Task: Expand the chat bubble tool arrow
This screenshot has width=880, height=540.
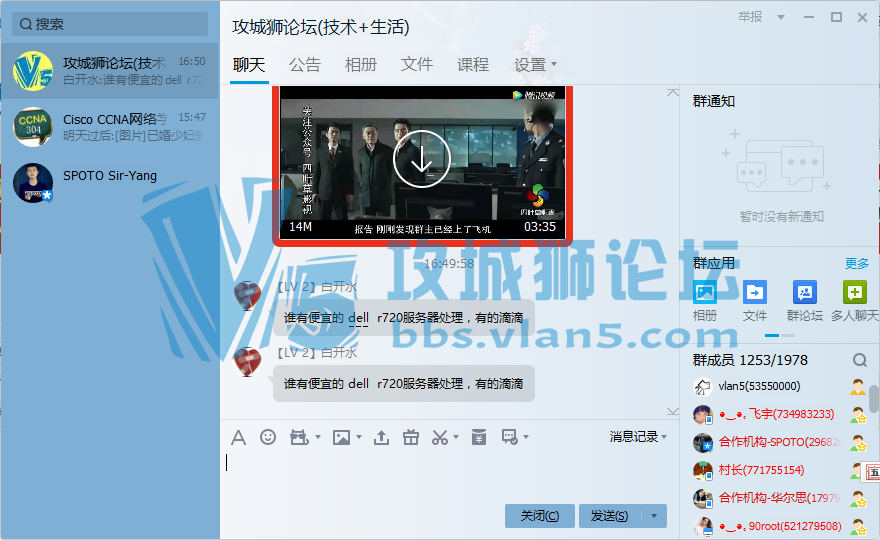Action: point(526,437)
